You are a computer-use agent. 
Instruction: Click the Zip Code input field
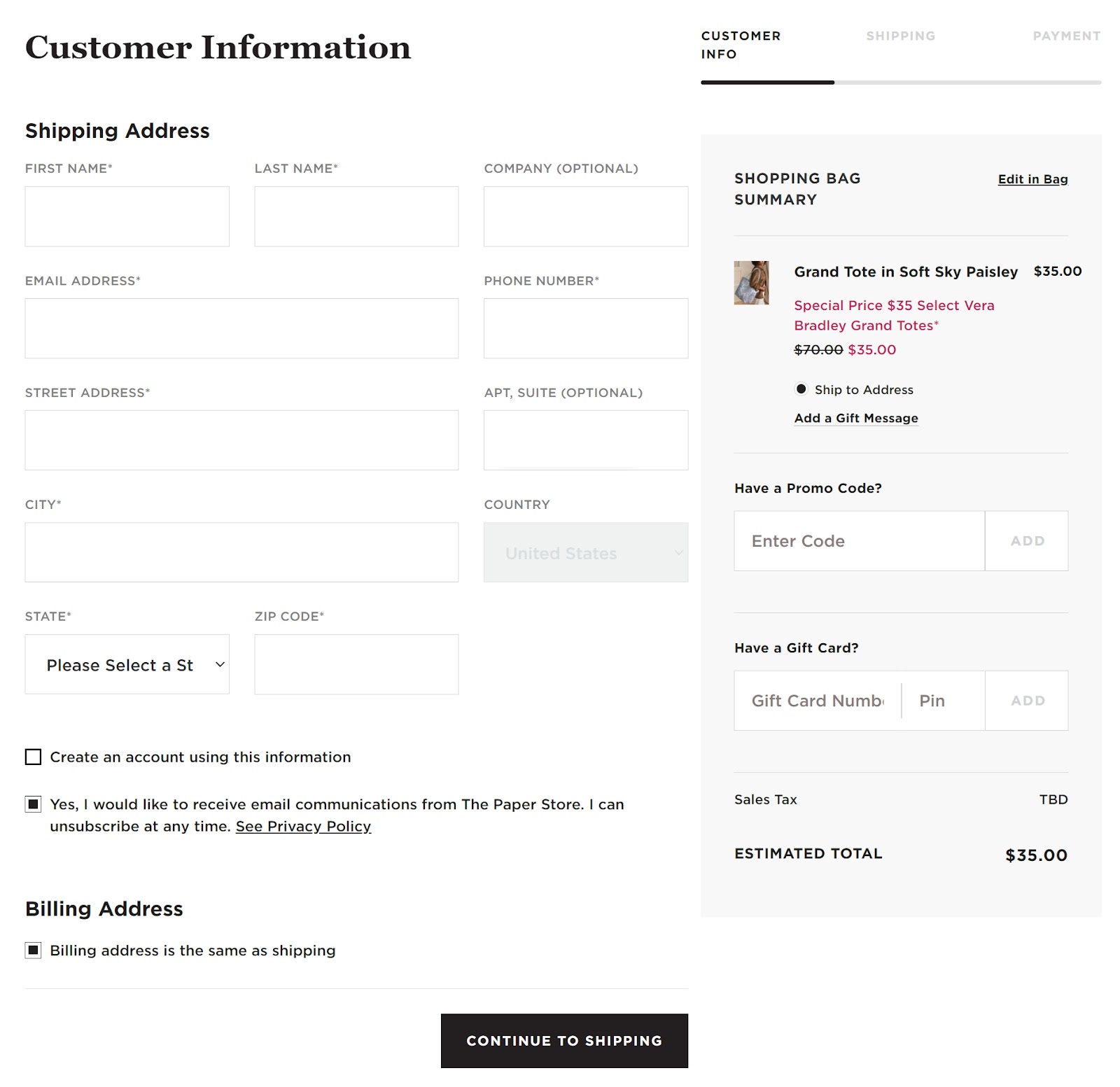click(356, 664)
